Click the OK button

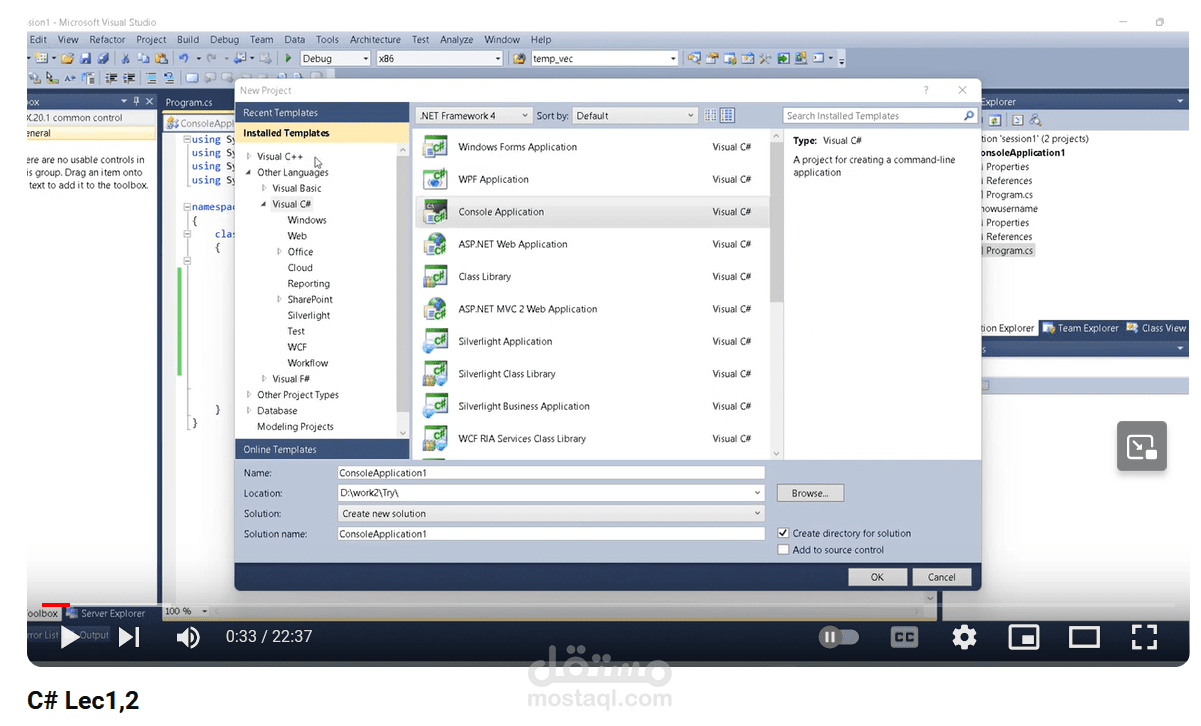click(x=877, y=577)
